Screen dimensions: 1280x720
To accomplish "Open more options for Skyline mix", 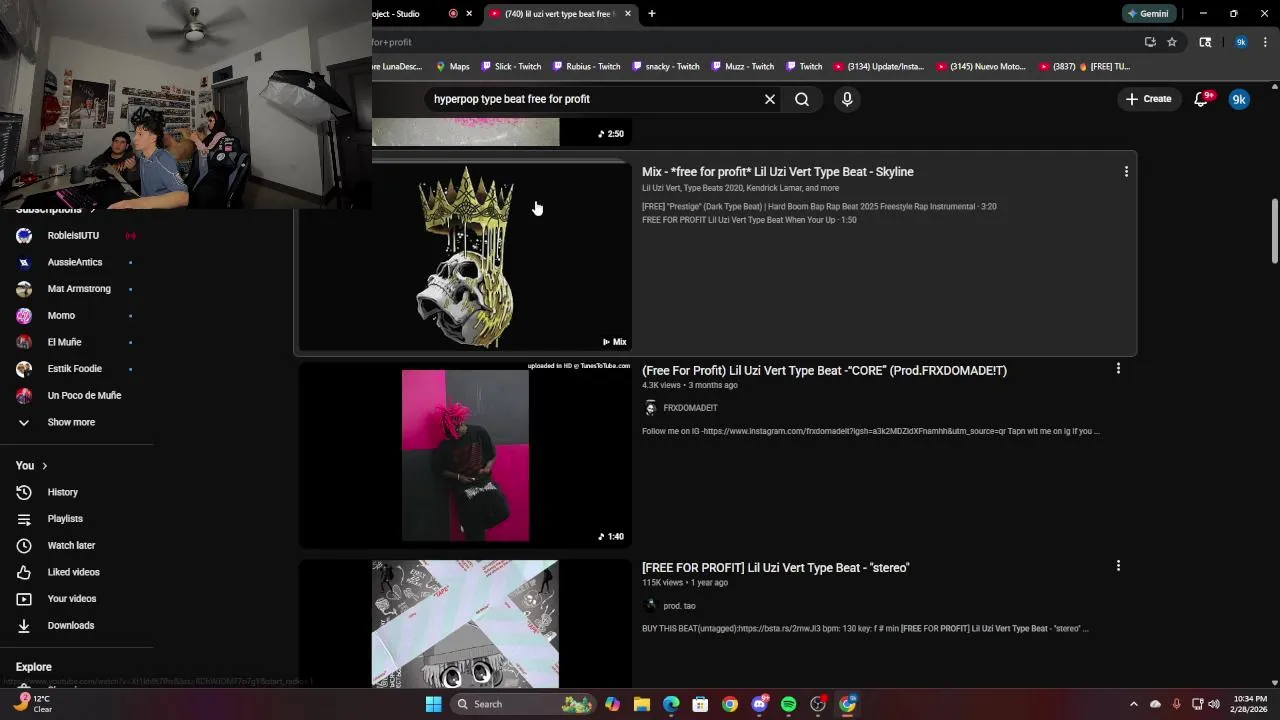I will (1126, 172).
